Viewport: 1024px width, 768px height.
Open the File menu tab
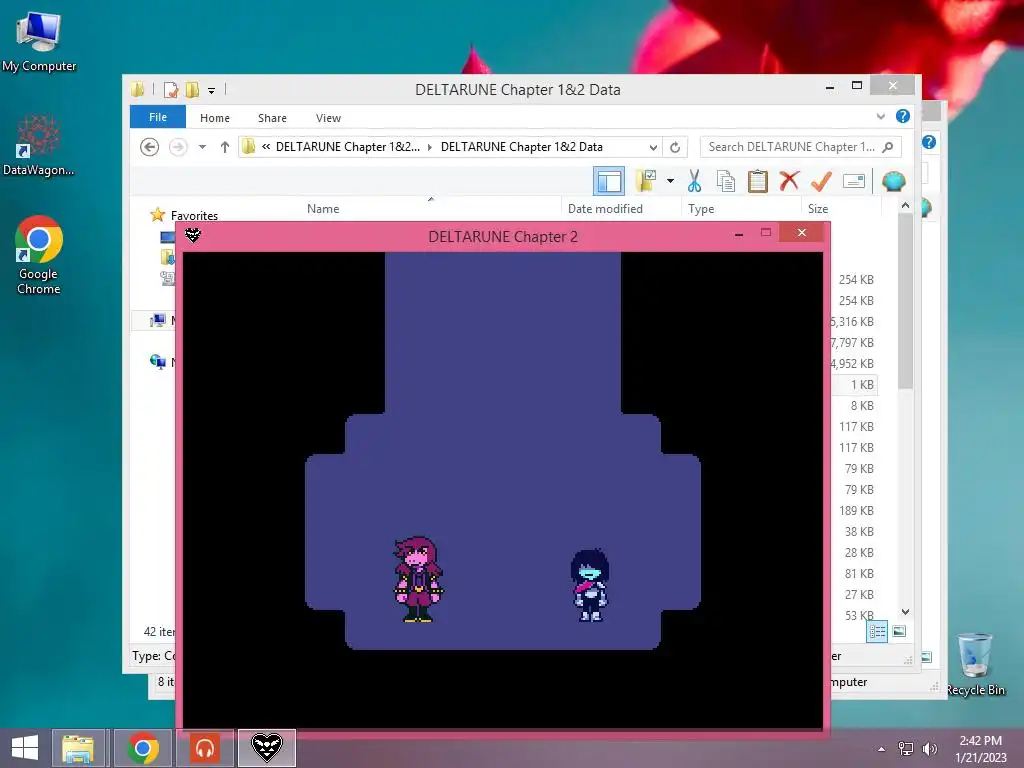157,117
